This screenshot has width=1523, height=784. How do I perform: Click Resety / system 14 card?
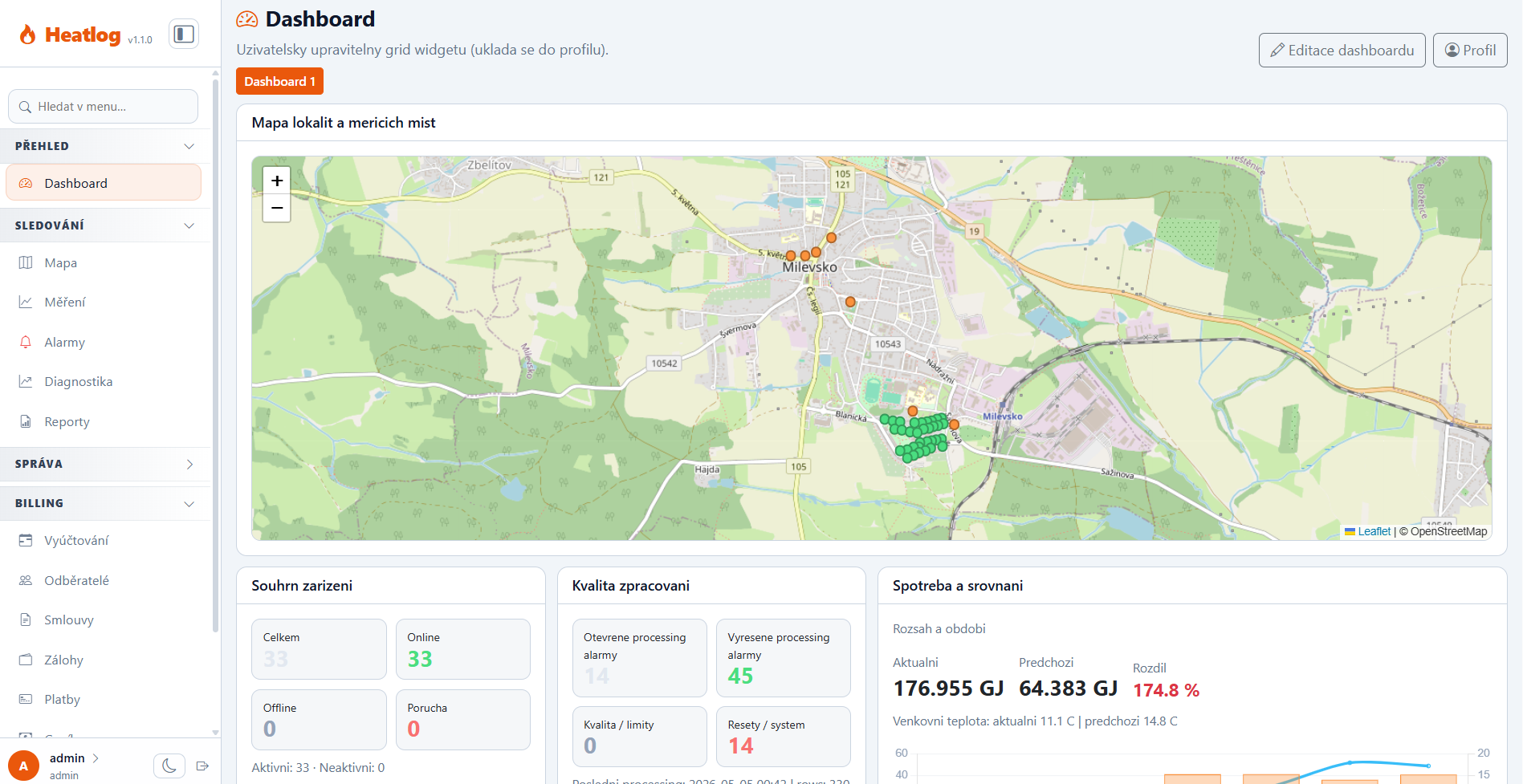click(x=784, y=737)
